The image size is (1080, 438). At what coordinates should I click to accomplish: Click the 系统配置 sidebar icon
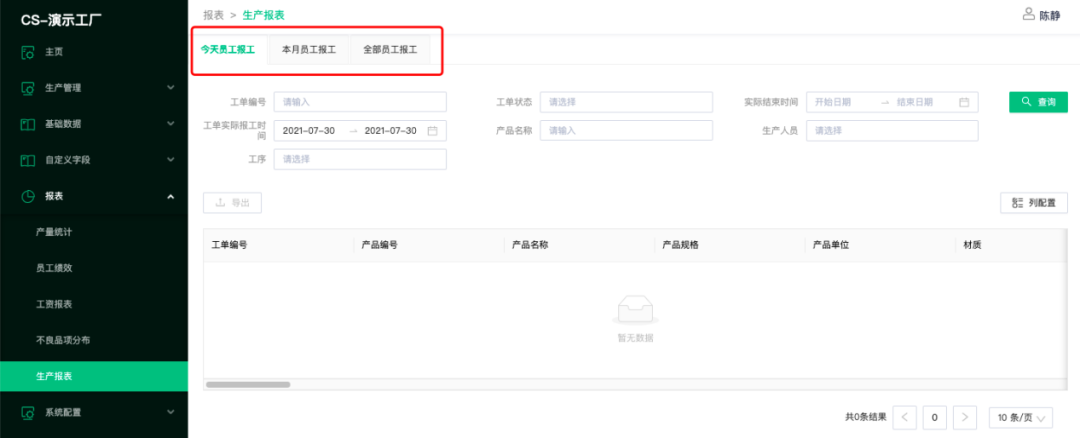28,412
